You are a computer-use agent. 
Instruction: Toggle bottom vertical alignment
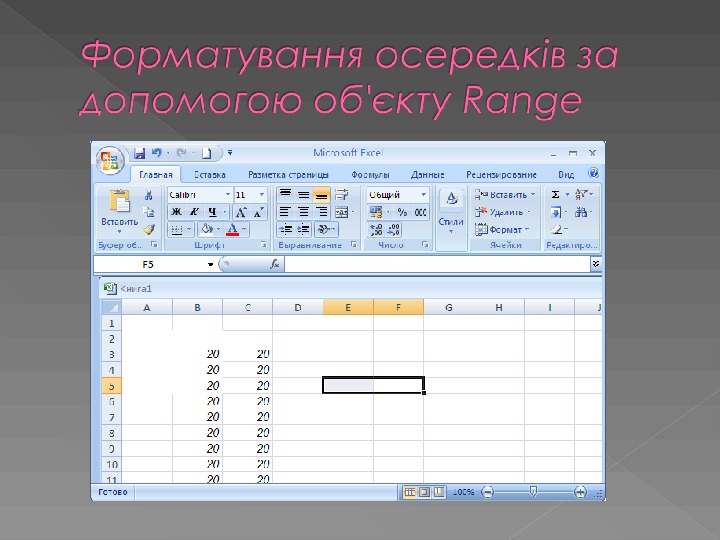click(321, 195)
